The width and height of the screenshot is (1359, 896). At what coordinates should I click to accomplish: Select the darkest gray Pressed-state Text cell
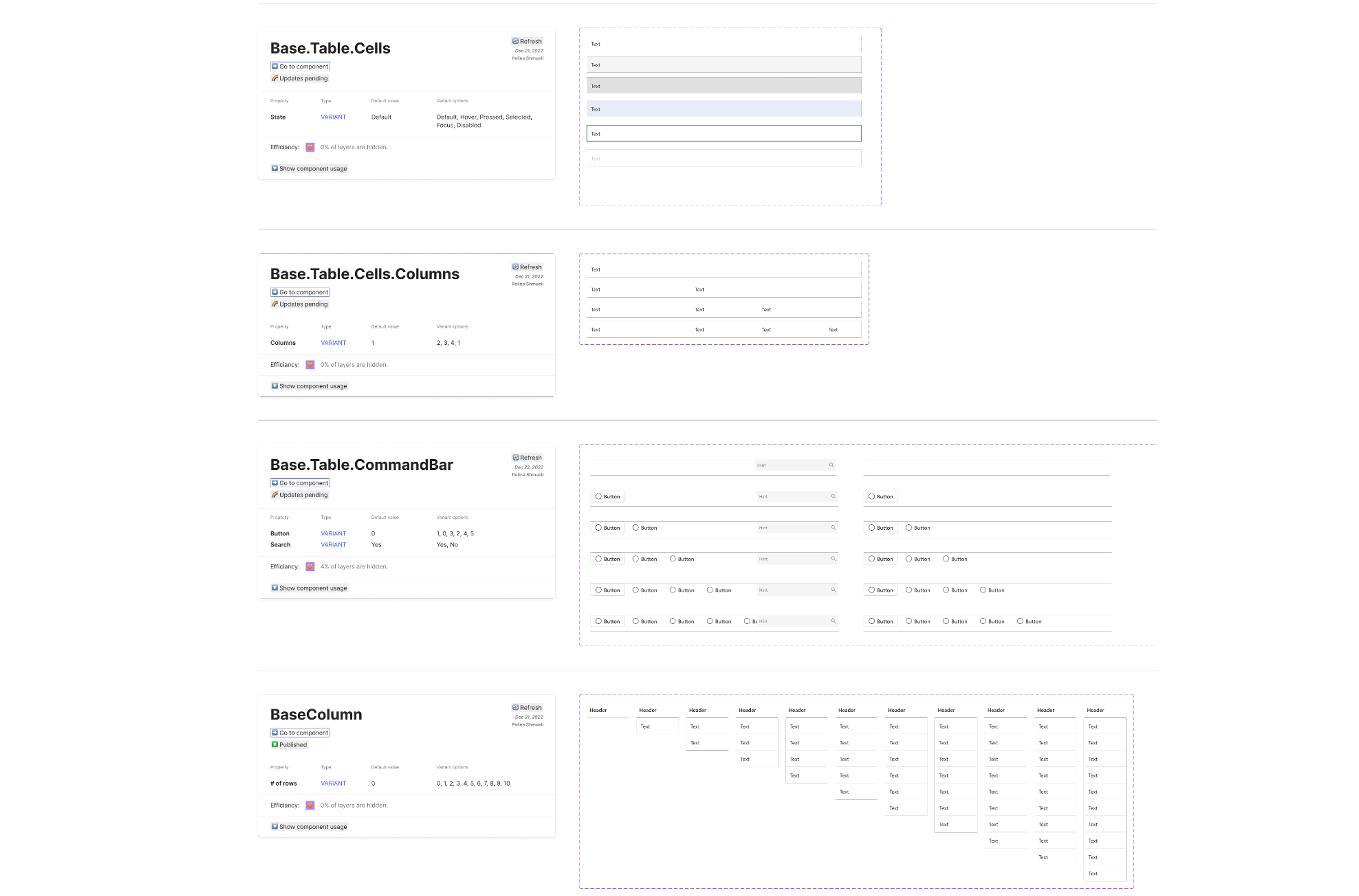click(723, 86)
